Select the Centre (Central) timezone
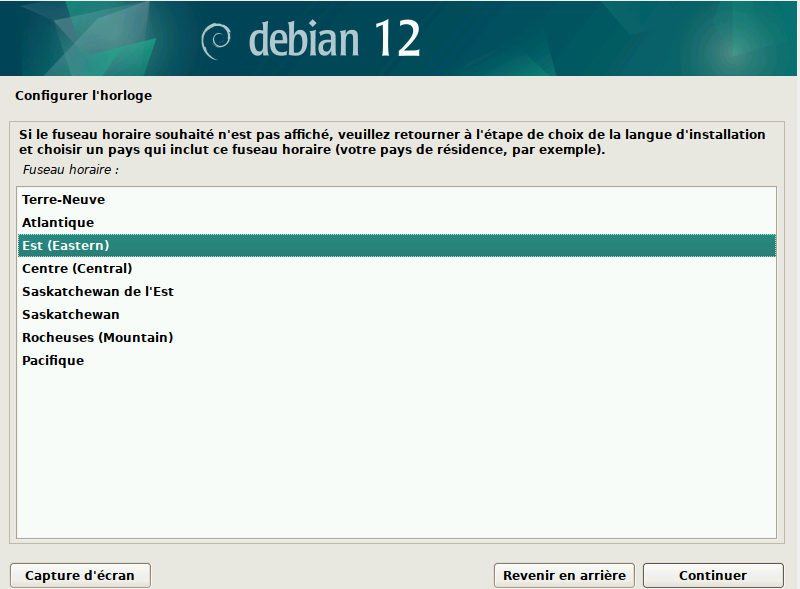 (77, 268)
